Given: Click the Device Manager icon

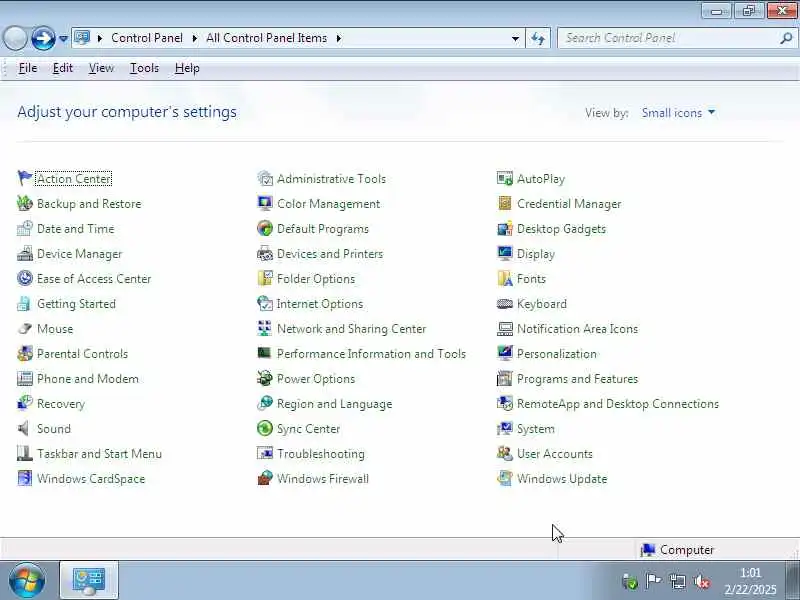Looking at the screenshot, I should (24, 253).
